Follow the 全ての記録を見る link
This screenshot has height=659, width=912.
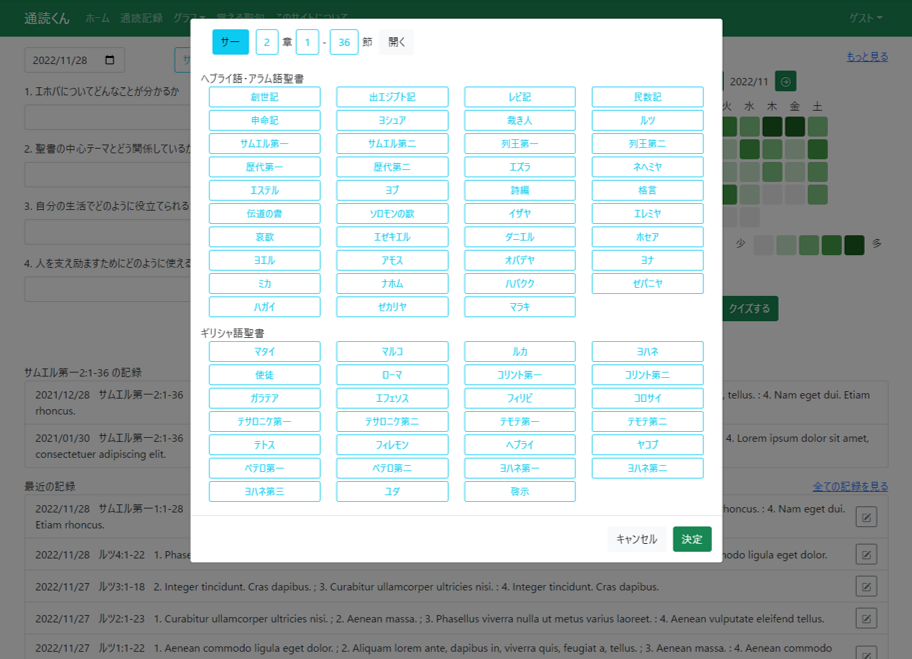pos(850,487)
